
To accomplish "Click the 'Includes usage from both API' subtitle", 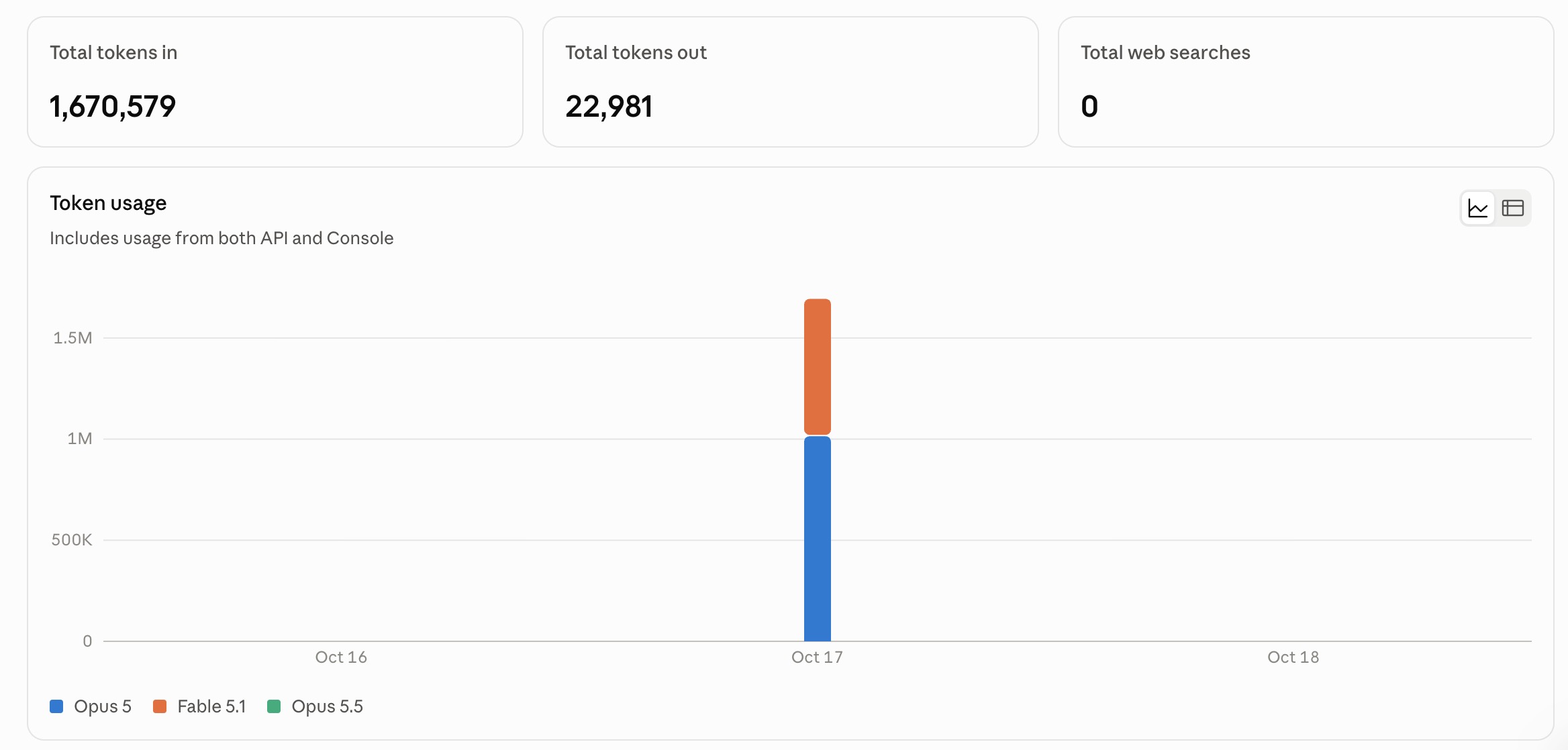I will point(222,238).
